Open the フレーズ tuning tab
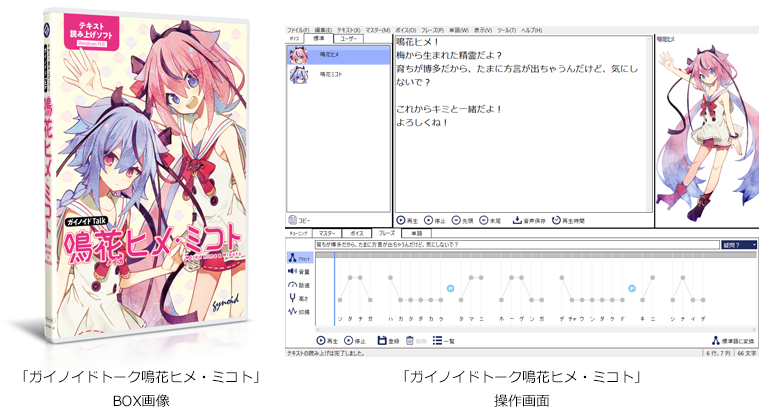760x420 pixels. point(387,233)
